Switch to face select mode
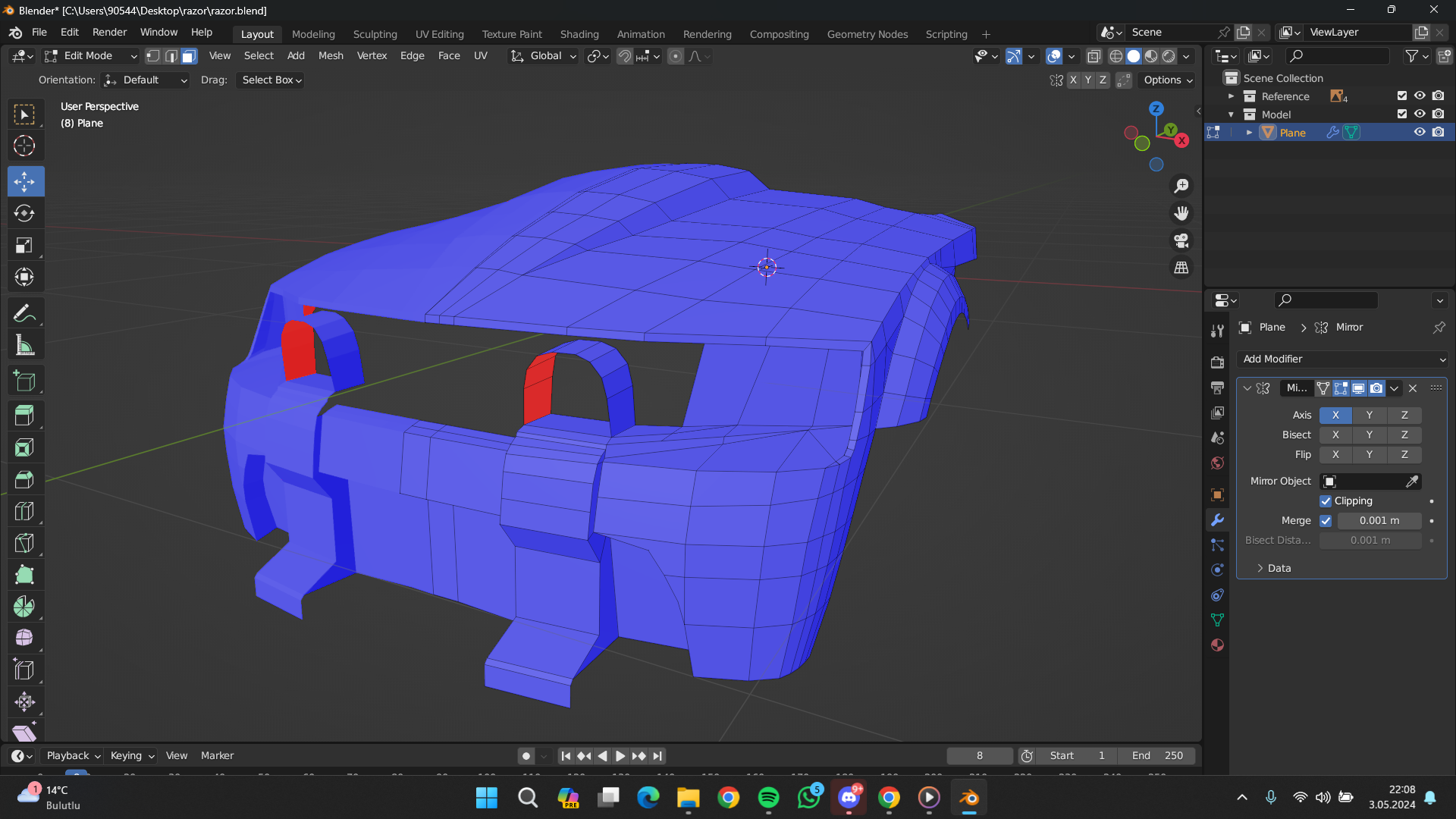The width and height of the screenshot is (1456, 819). pyautogui.click(x=190, y=56)
